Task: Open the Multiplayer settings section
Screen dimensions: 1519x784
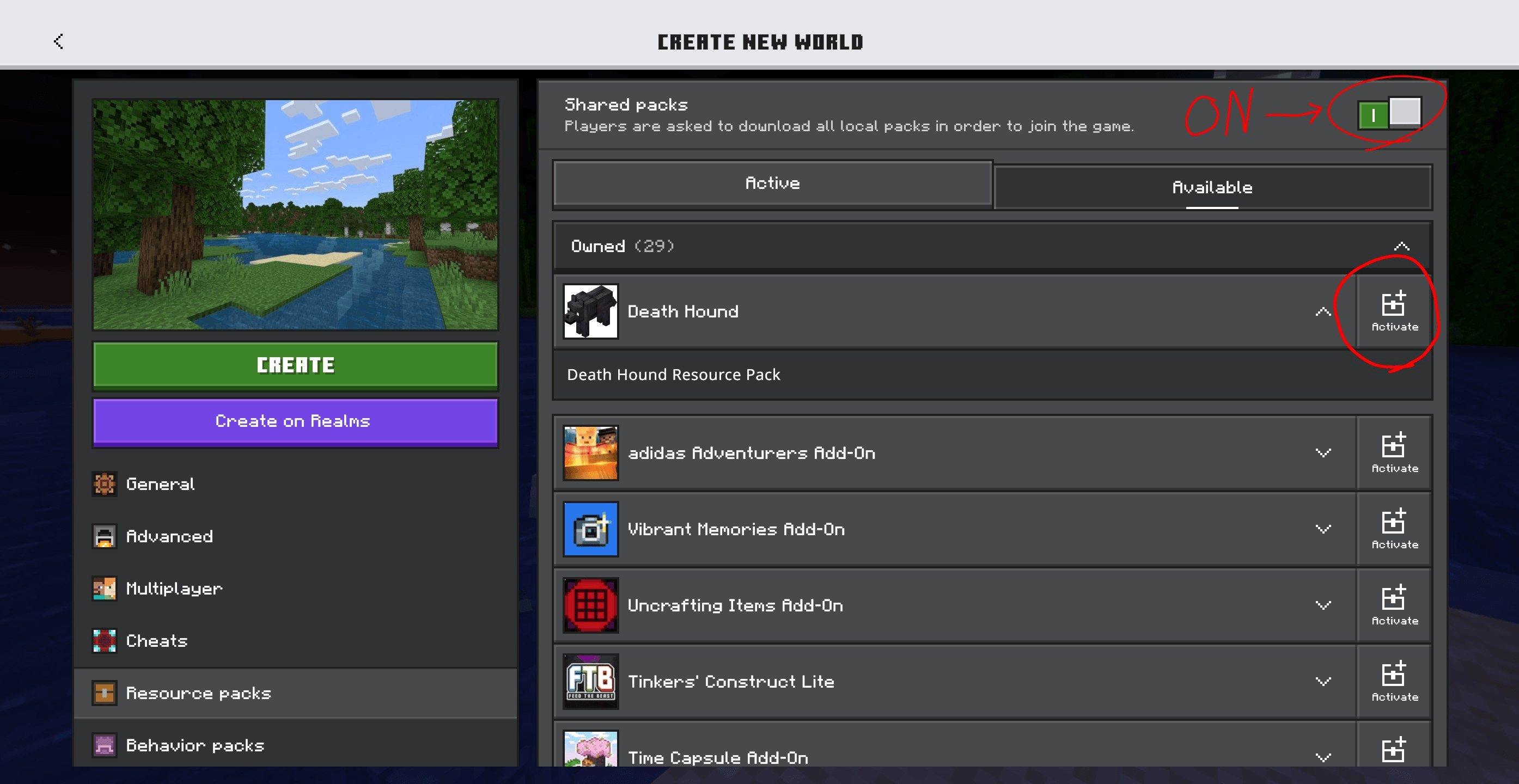Action: coord(295,589)
